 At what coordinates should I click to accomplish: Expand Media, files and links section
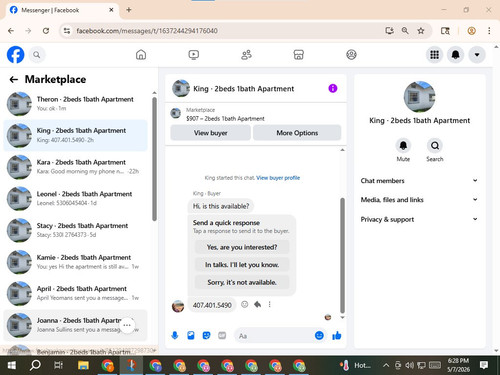point(419,200)
